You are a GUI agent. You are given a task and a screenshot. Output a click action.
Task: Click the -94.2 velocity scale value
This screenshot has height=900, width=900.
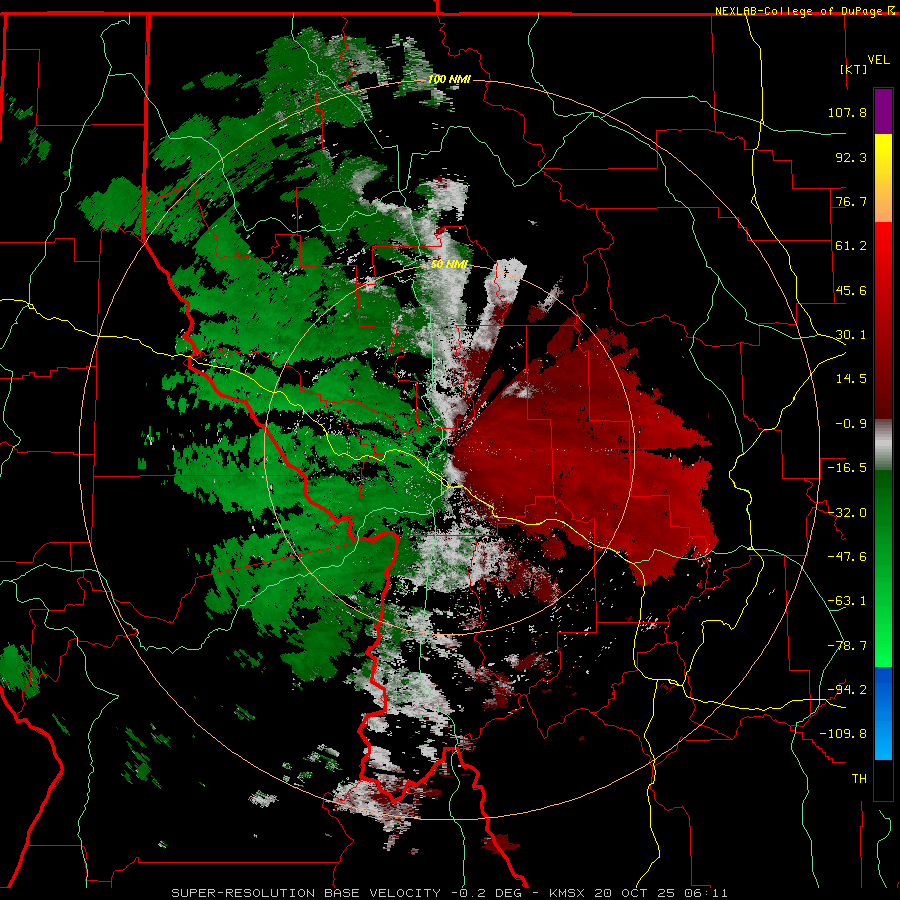tap(847, 690)
